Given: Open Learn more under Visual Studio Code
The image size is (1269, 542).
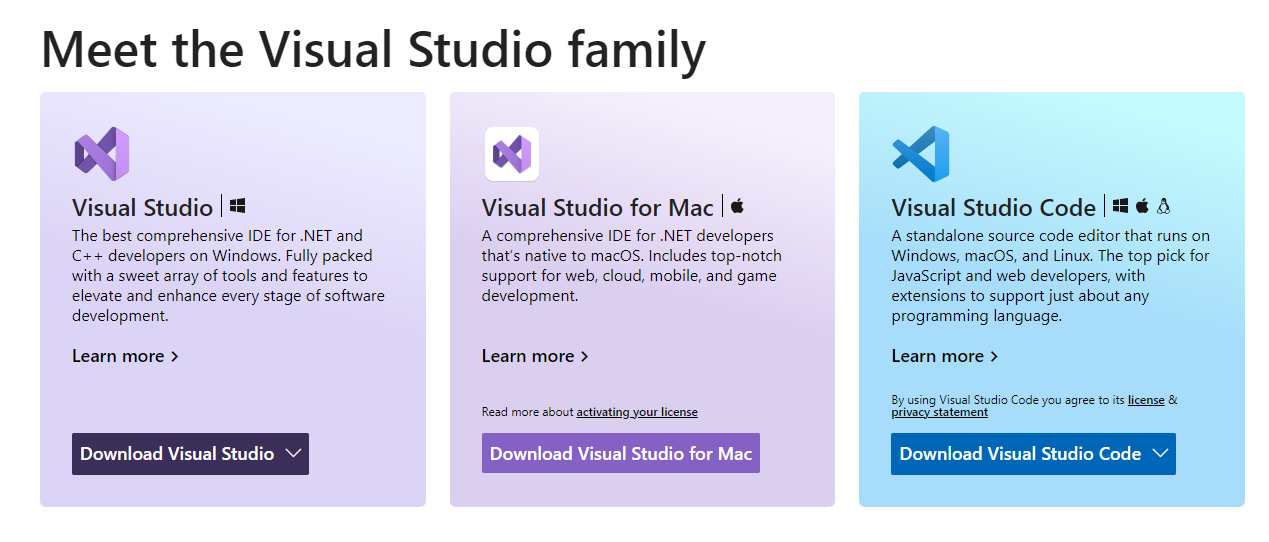Looking at the screenshot, I should pyautogui.click(x=937, y=356).
